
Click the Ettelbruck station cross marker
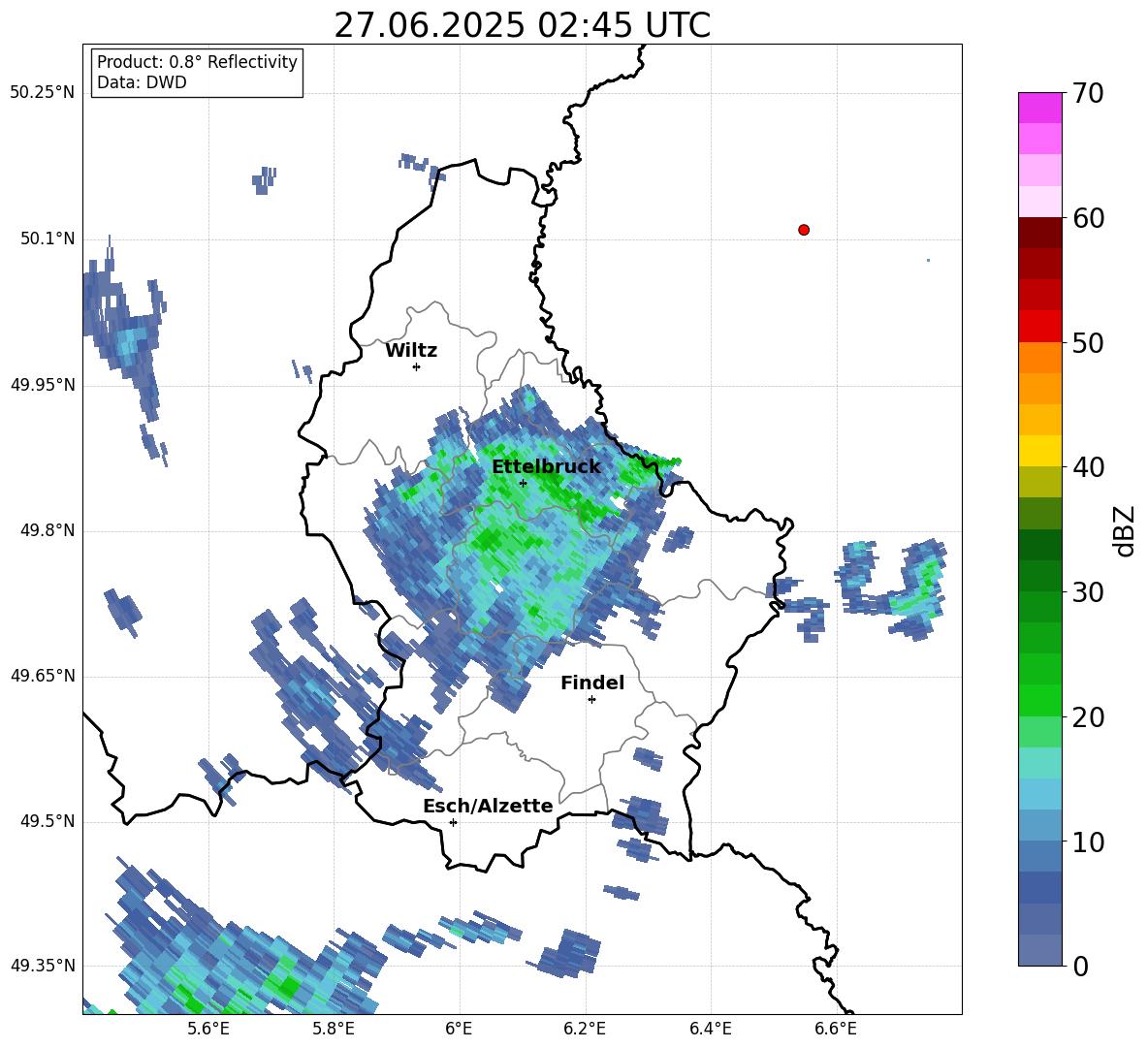pyautogui.click(x=523, y=483)
